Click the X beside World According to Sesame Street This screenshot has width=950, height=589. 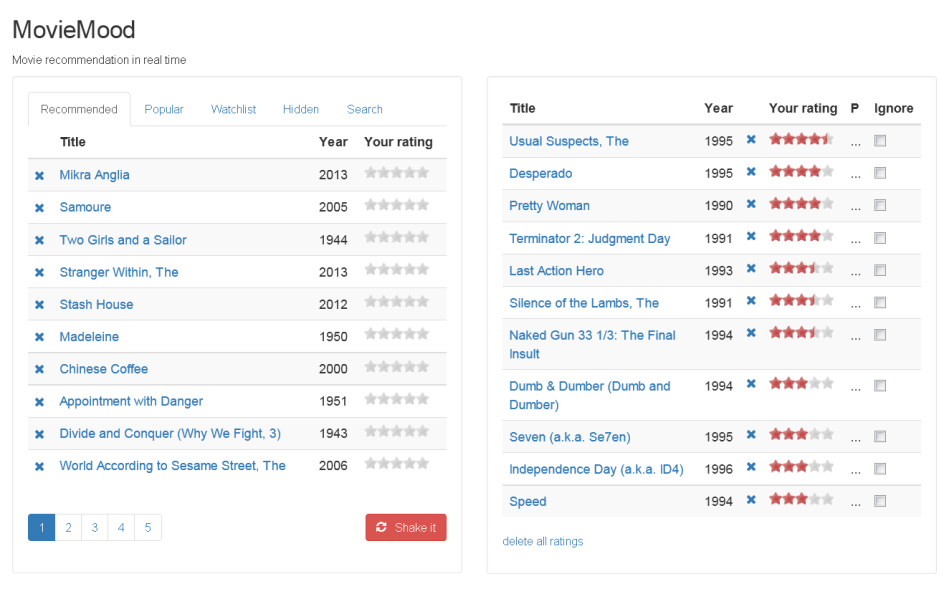pyautogui.click(x=39, y=467)
